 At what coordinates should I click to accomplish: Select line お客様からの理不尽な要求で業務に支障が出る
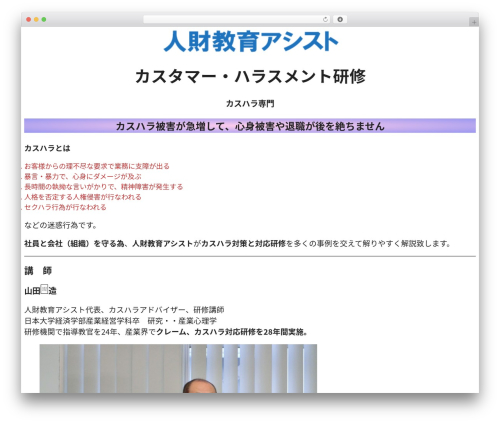pos(97,166)
